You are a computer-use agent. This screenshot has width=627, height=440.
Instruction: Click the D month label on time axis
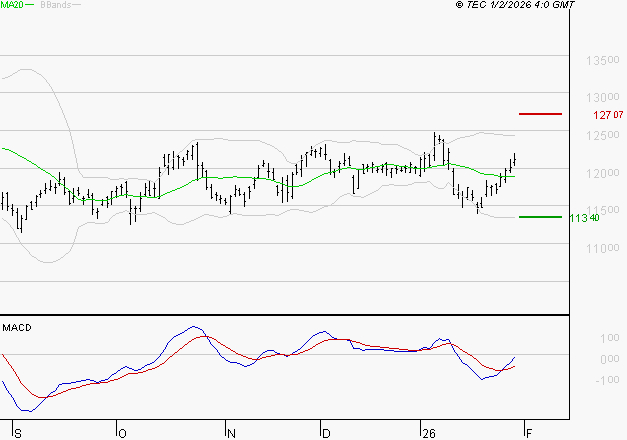click(325, 432)
